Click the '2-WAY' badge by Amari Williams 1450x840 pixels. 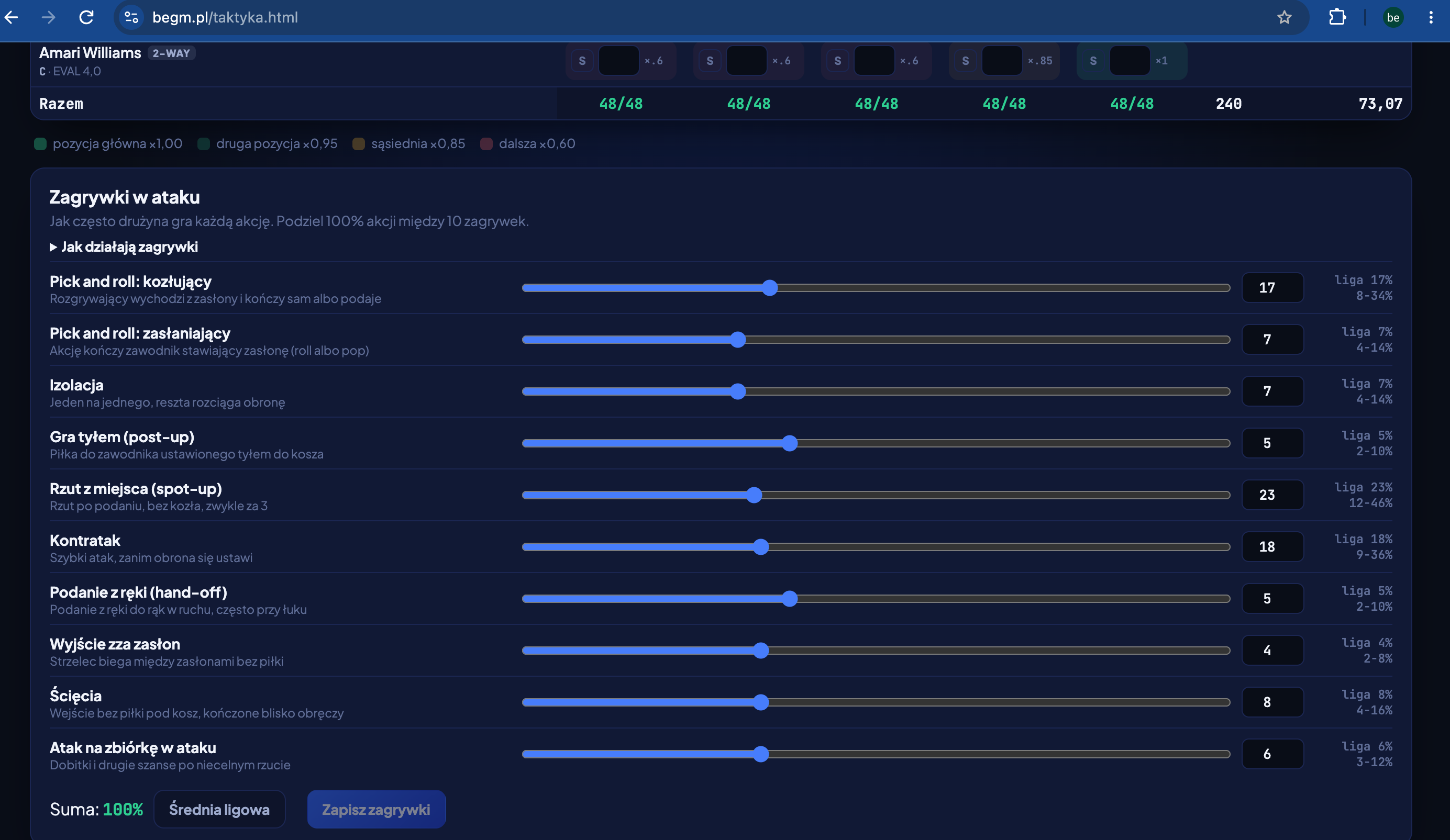click(171, 53)
